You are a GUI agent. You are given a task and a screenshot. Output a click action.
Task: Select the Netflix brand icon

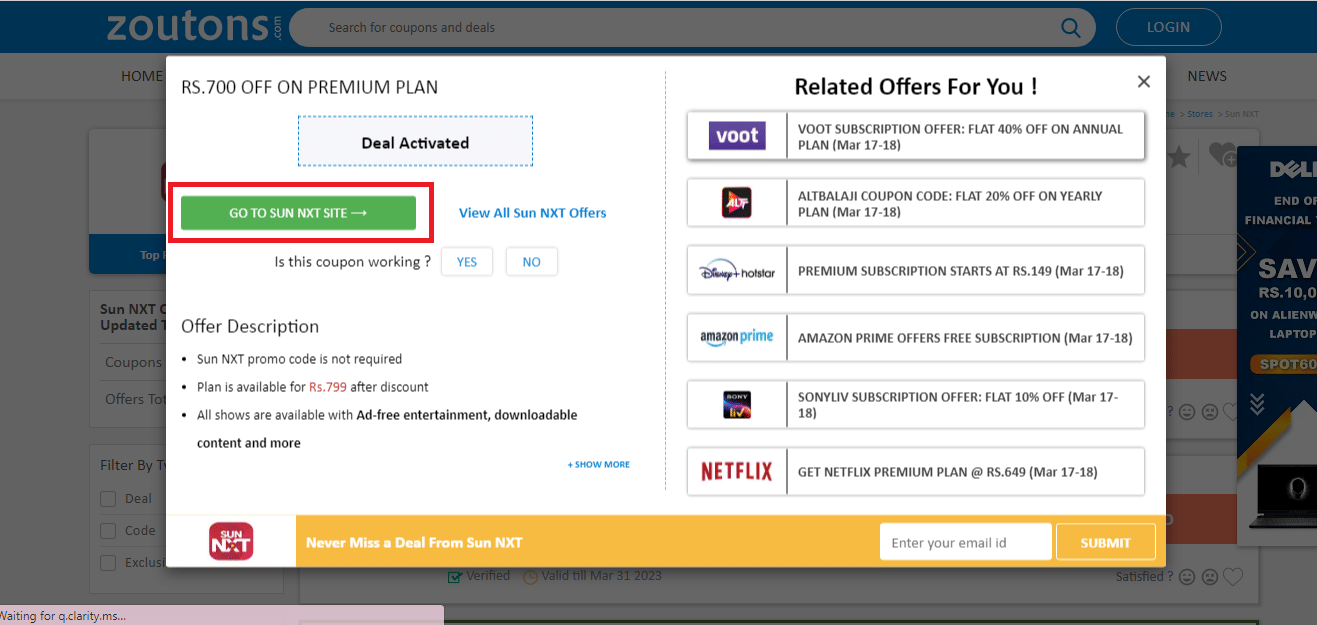click(737, 471)
